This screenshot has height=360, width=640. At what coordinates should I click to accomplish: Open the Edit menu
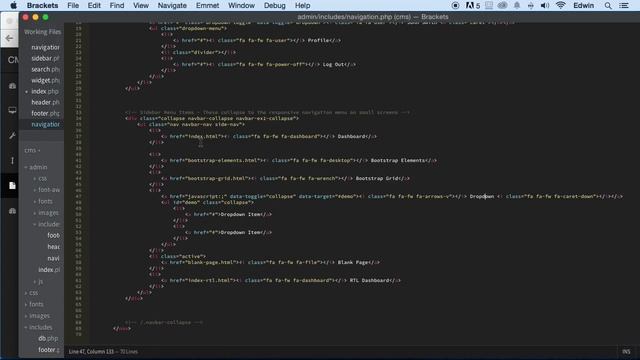(x=94, y=5)
